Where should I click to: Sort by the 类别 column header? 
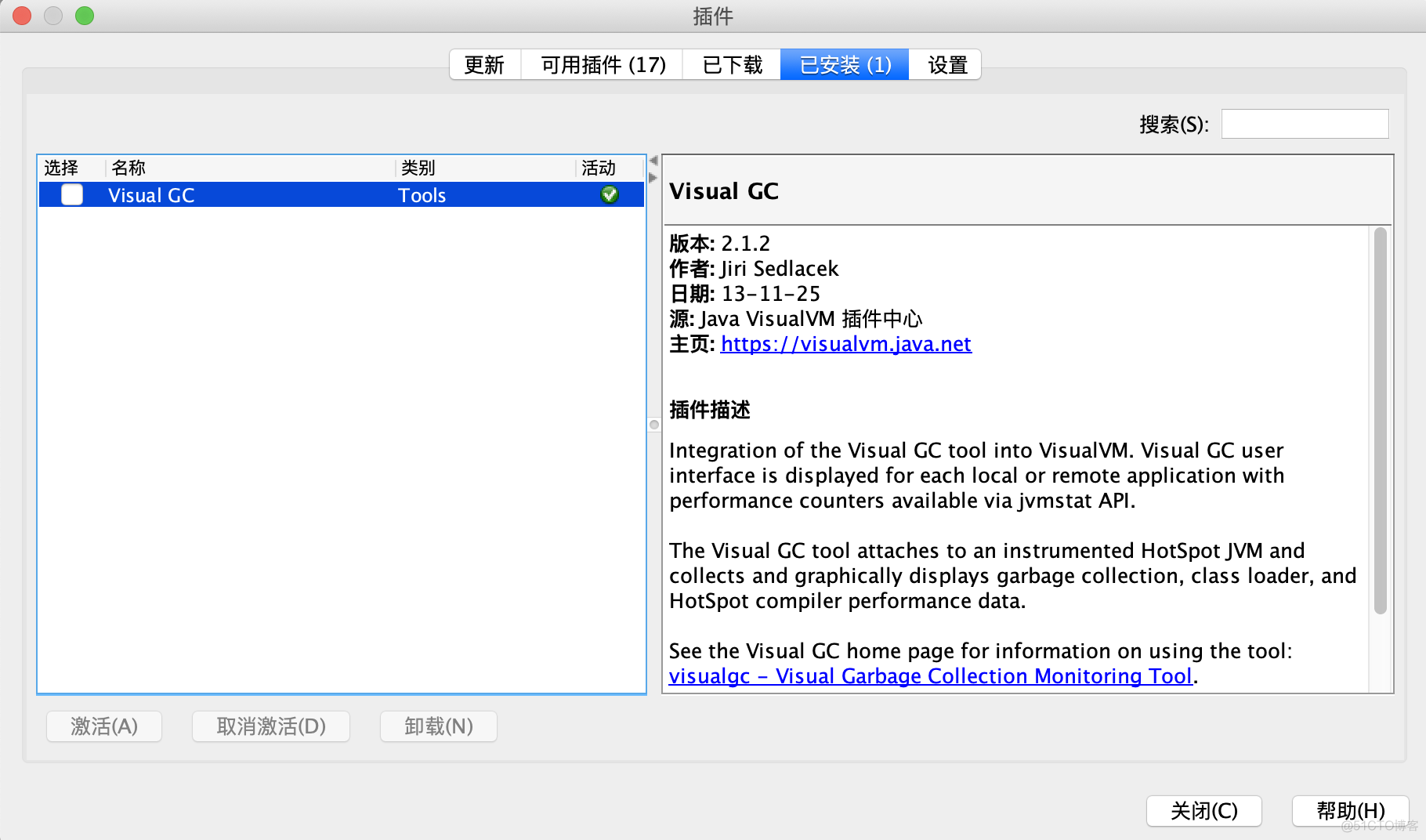485,168
